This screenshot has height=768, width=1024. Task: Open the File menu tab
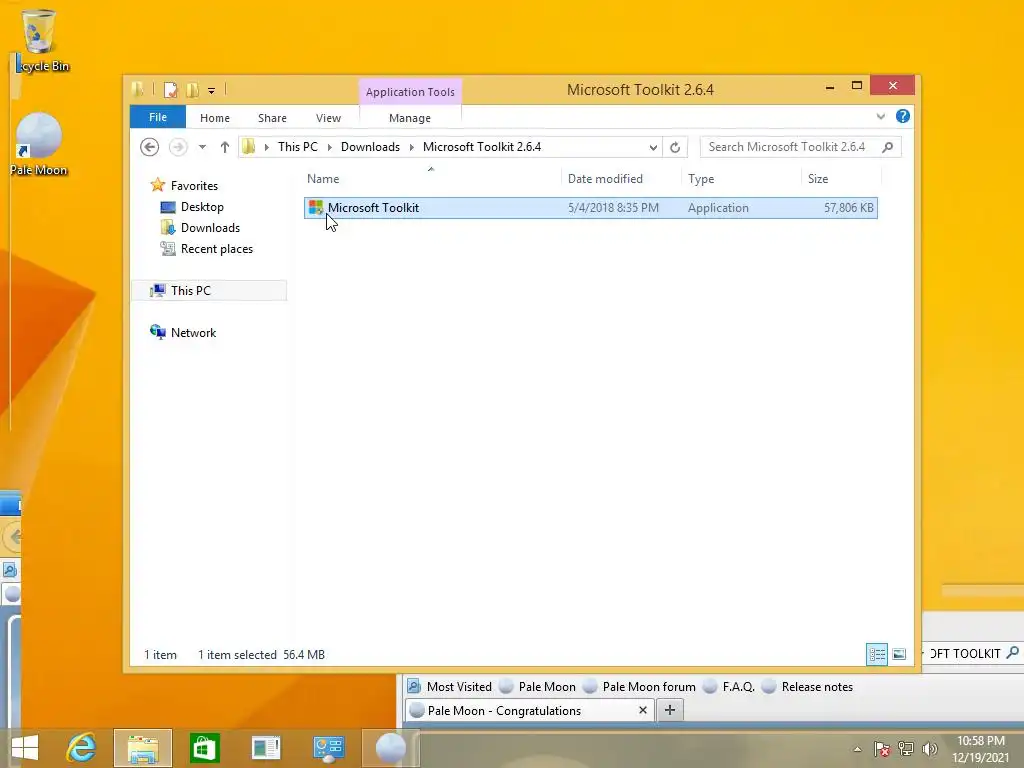158,117
